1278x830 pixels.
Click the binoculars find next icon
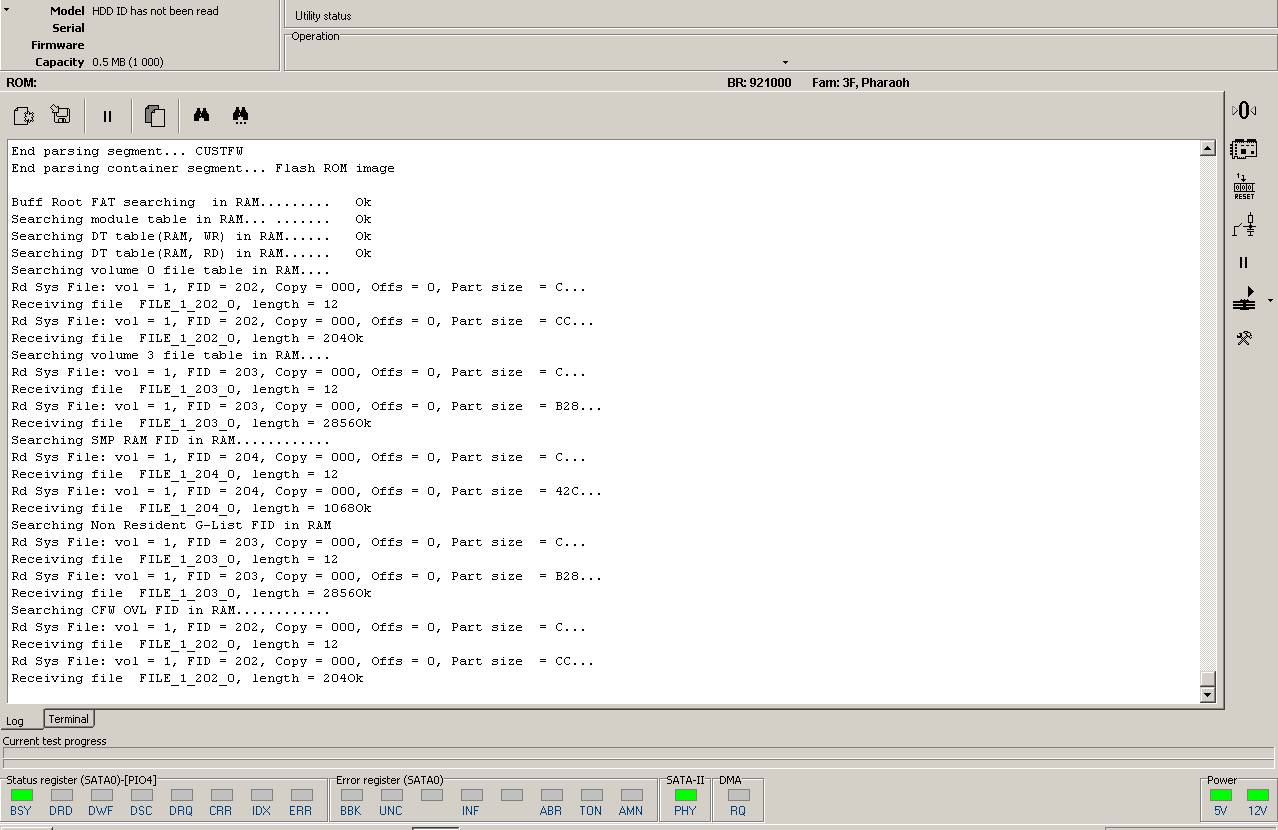point(240,116)
